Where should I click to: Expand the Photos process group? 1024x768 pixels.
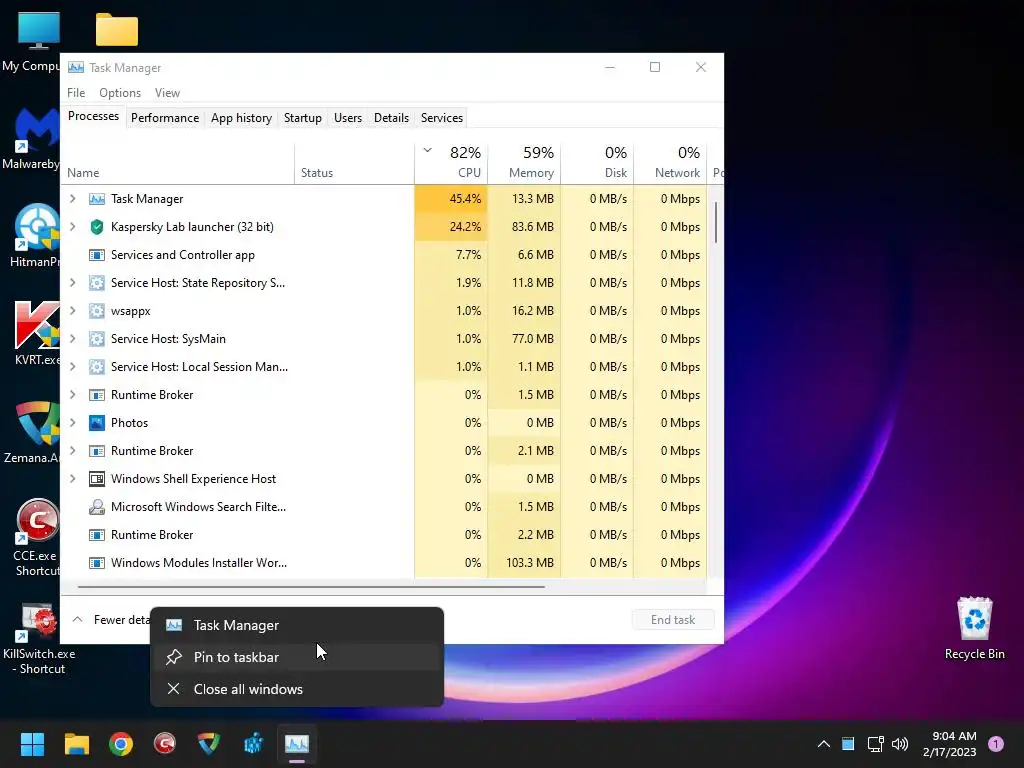coord(72,423)
